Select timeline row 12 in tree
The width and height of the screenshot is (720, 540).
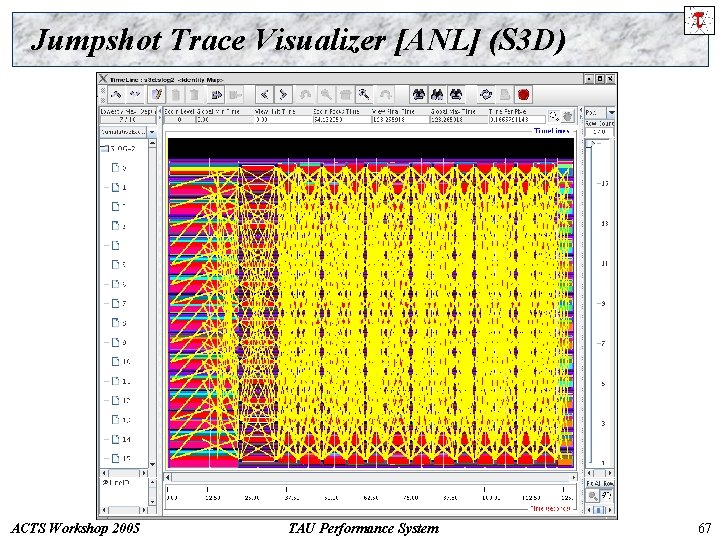point(121,400)
